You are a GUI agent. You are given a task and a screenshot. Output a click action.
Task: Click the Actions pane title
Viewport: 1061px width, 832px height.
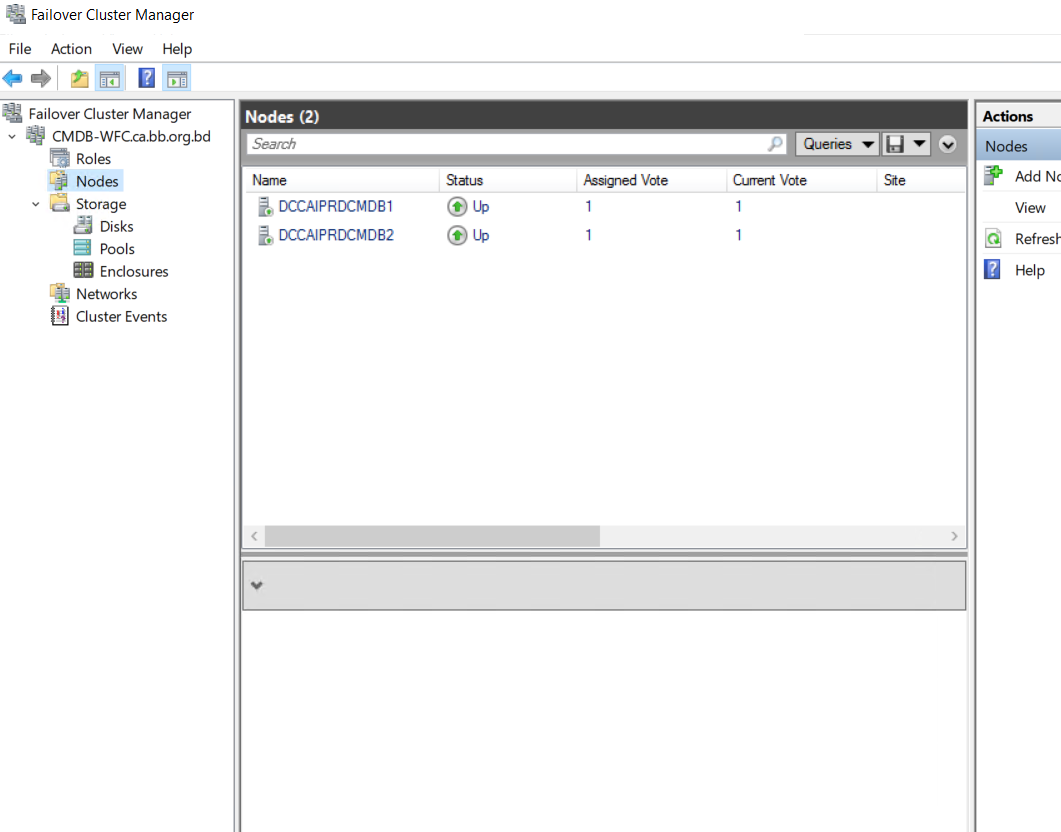1008,116
